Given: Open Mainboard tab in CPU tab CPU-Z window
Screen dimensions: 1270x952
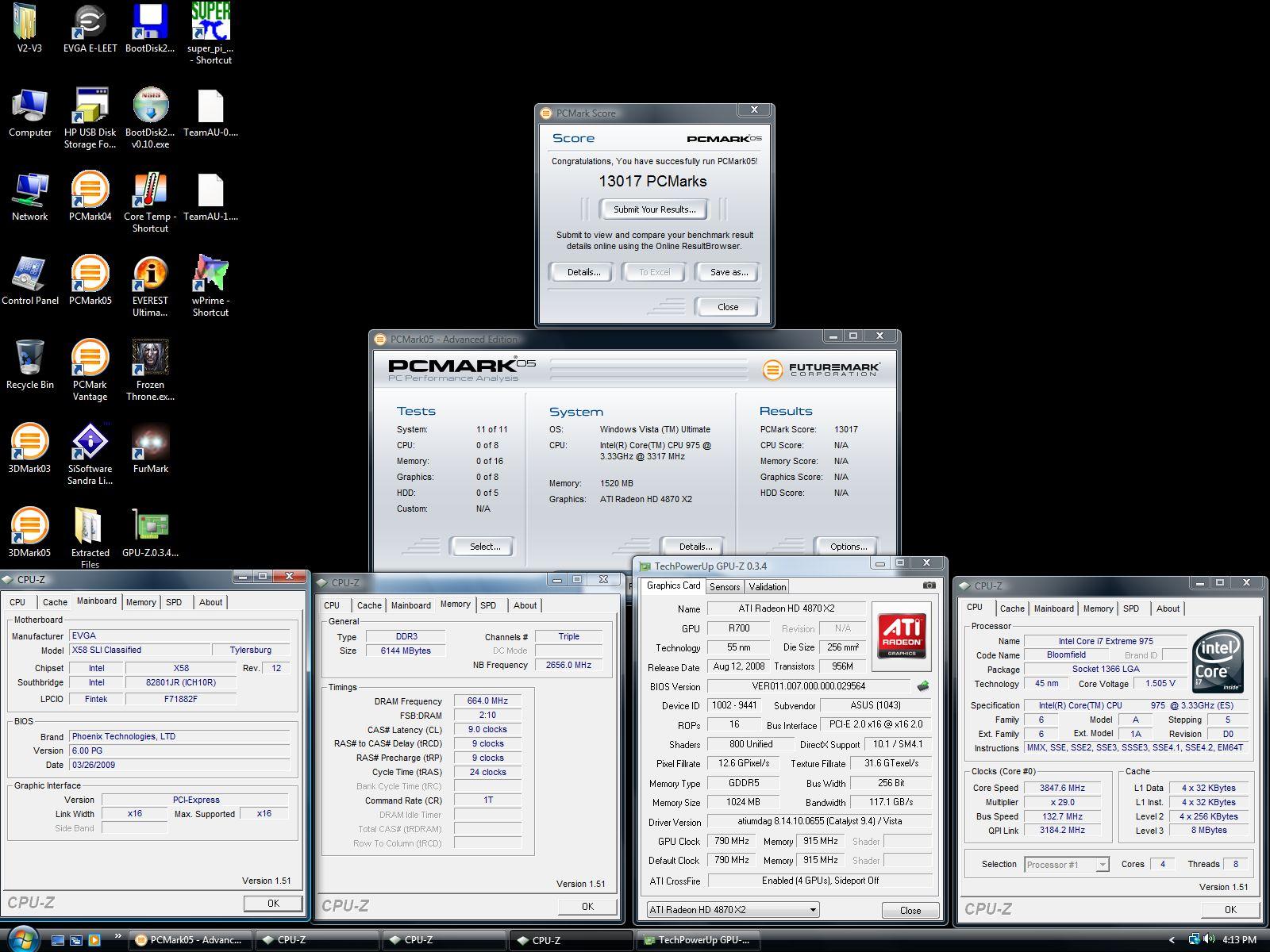Looking at the screenshot, I should [x=1053, y=608].
